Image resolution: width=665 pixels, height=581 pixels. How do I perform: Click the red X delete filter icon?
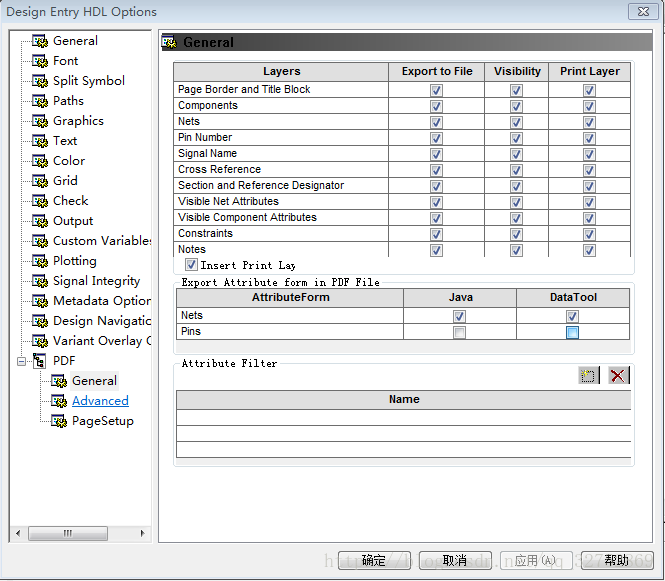click(618, 375)
